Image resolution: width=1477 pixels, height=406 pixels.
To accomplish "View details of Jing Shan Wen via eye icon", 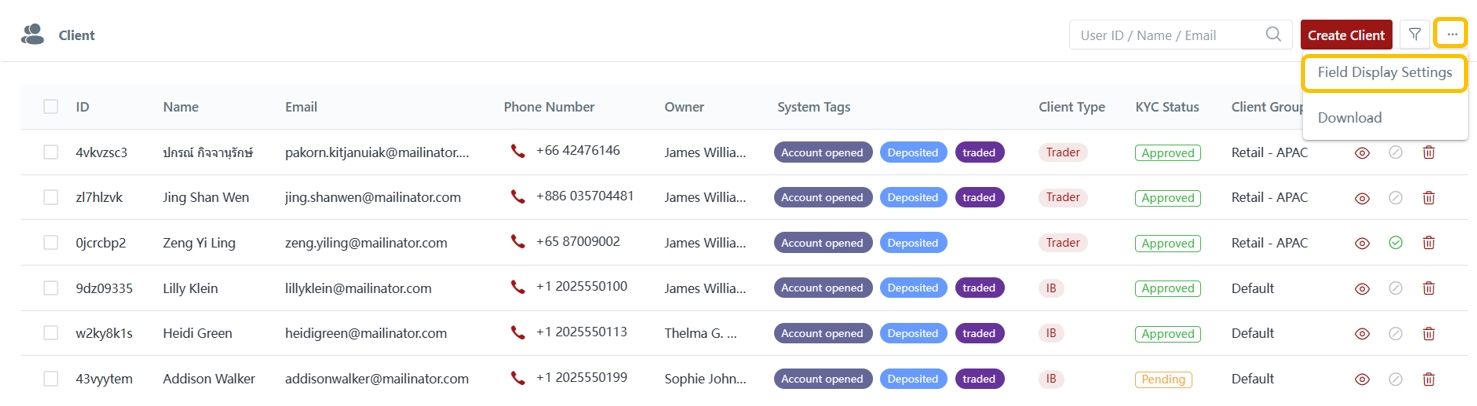I will point(1361,198).
